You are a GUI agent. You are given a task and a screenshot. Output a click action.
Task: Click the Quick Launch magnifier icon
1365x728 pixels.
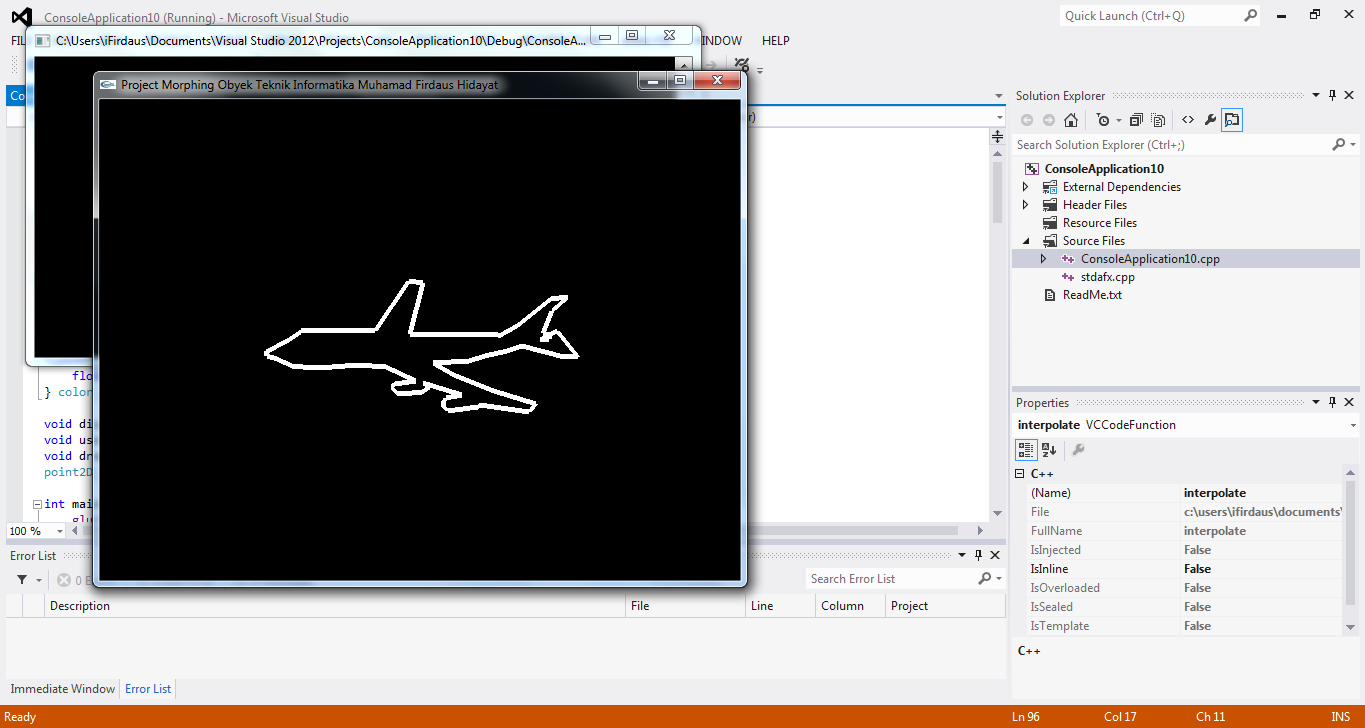pos(1250,16)
